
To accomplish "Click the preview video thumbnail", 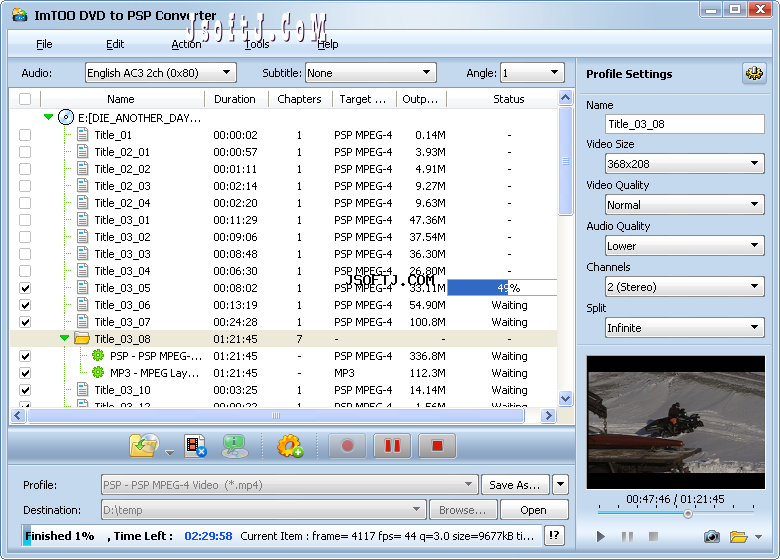I will click(x=676, y=422).
